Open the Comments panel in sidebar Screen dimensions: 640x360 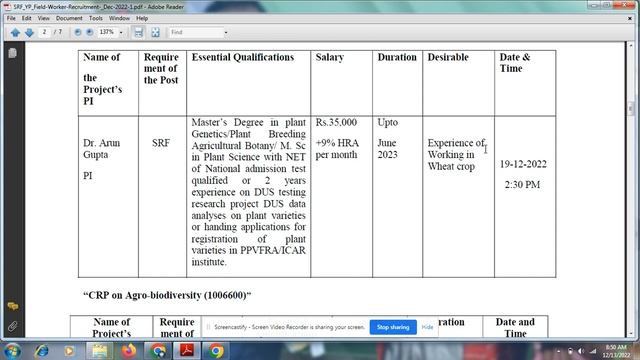[x=12, y=306]
